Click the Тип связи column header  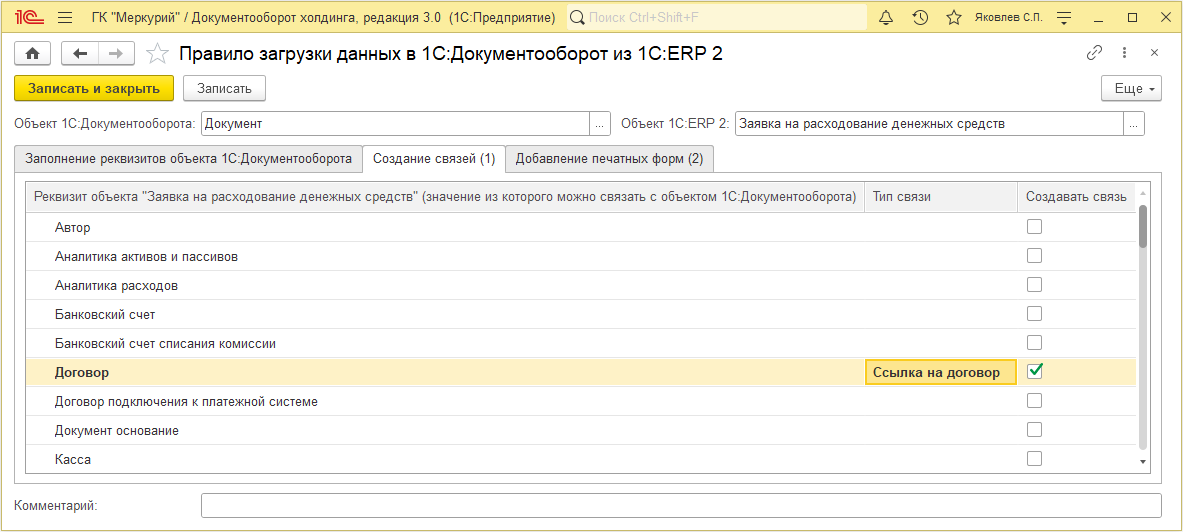(x=941, y=196)
